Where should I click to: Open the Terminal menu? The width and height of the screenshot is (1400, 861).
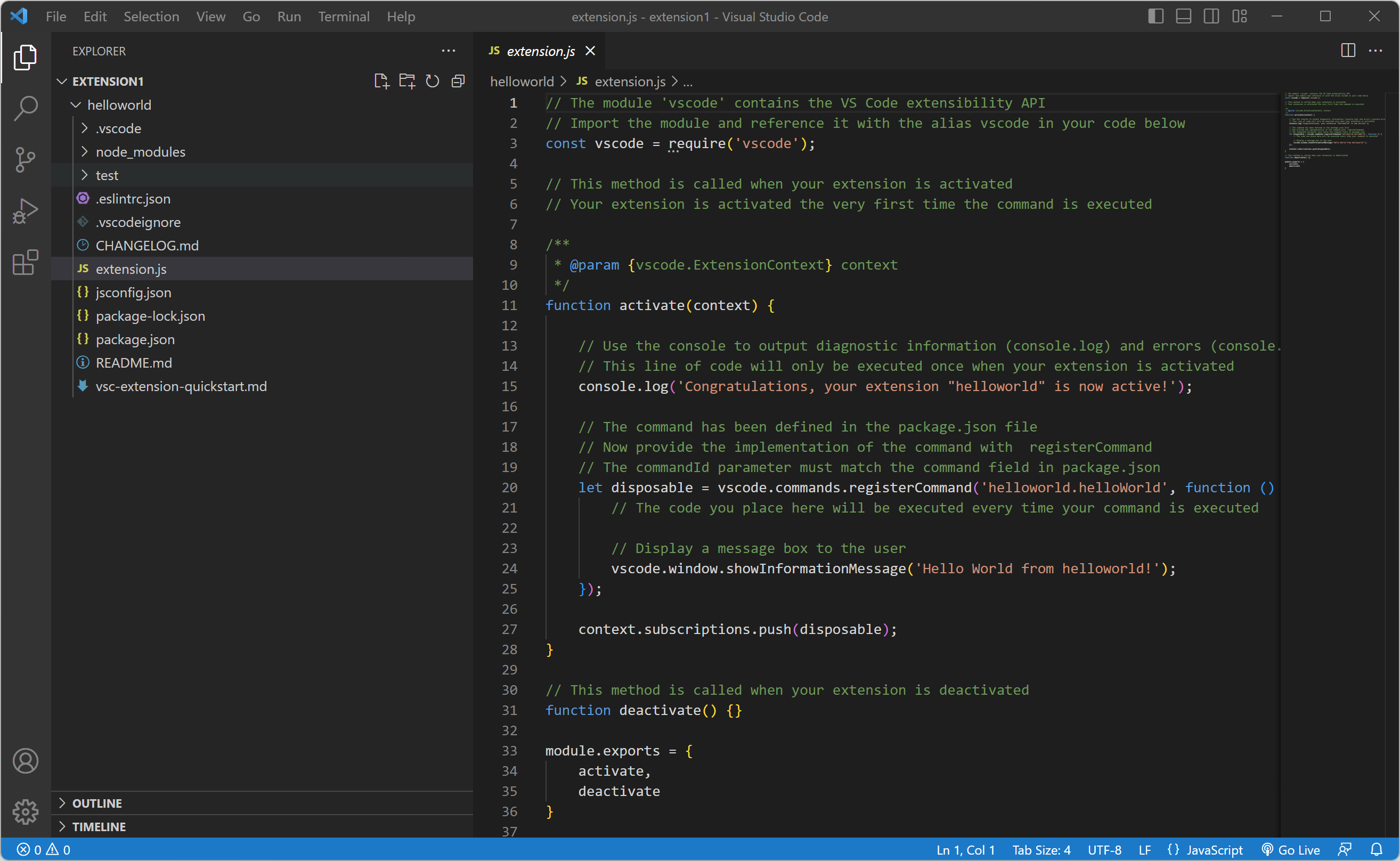click(343, 17)
